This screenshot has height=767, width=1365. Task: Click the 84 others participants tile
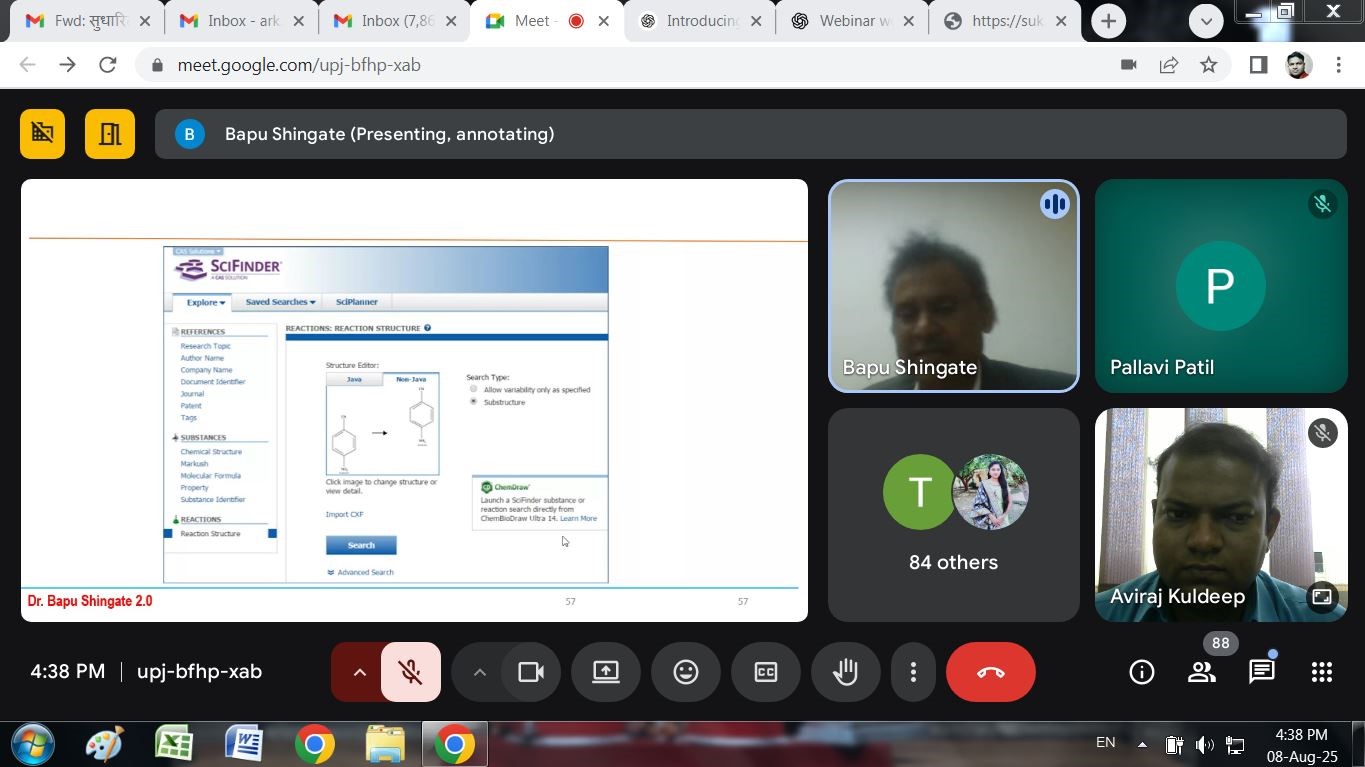pyautogui.click(x=953, y=514)
